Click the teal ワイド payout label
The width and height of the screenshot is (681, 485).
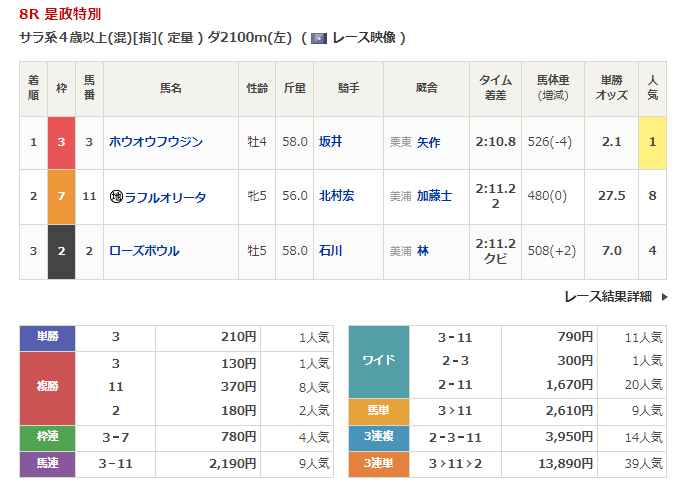(x=378, y=360)
